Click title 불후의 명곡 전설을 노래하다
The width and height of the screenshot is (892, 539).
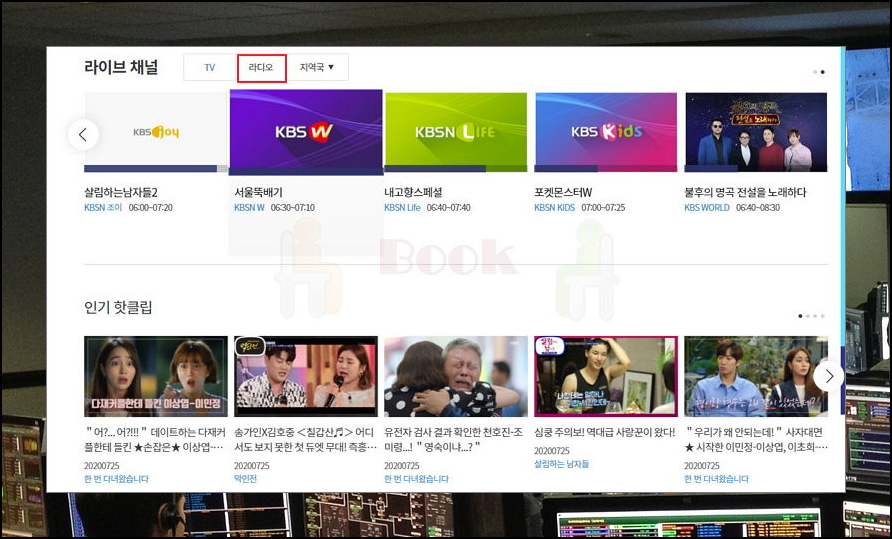745,192
